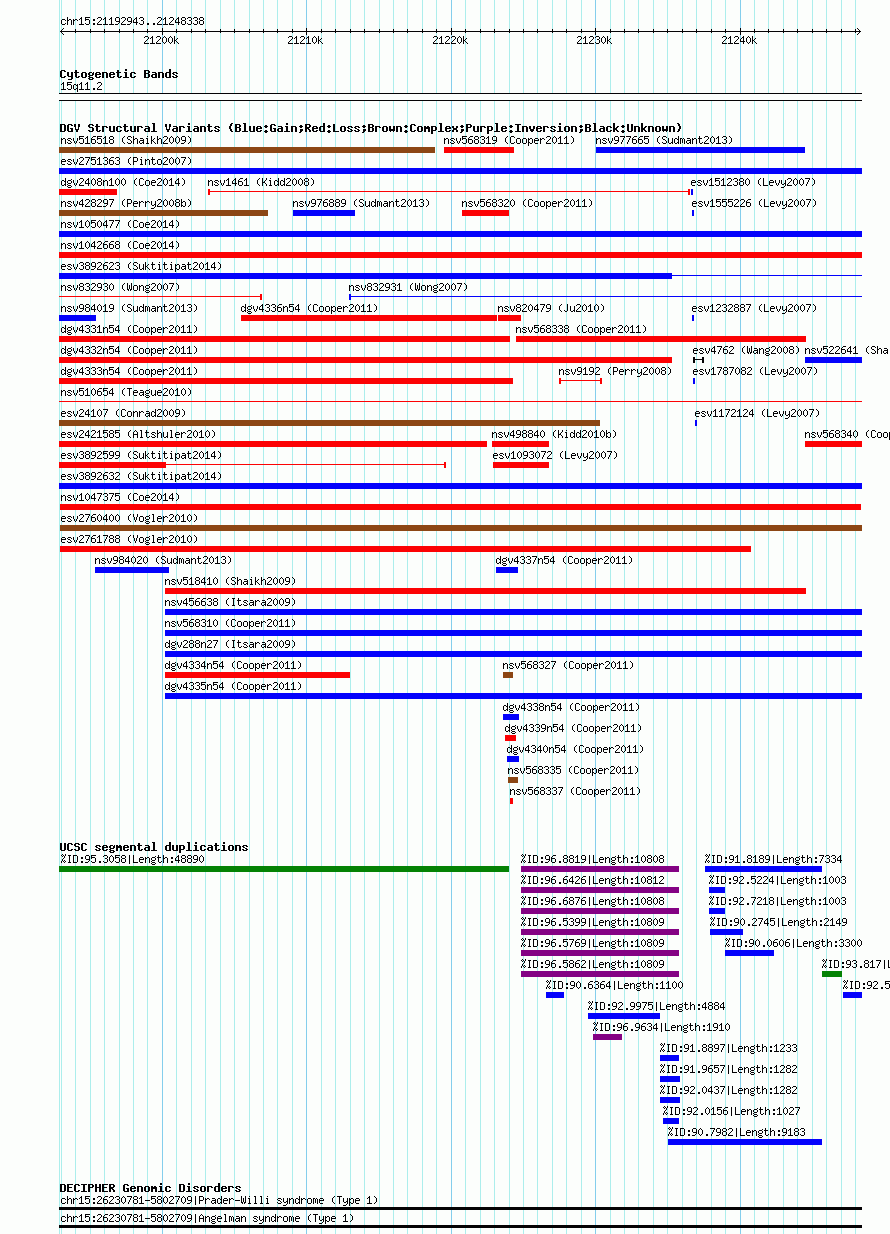Click dgv4335n54 (Cooper2011) label

pyautogui.click(x=233, y=687)
